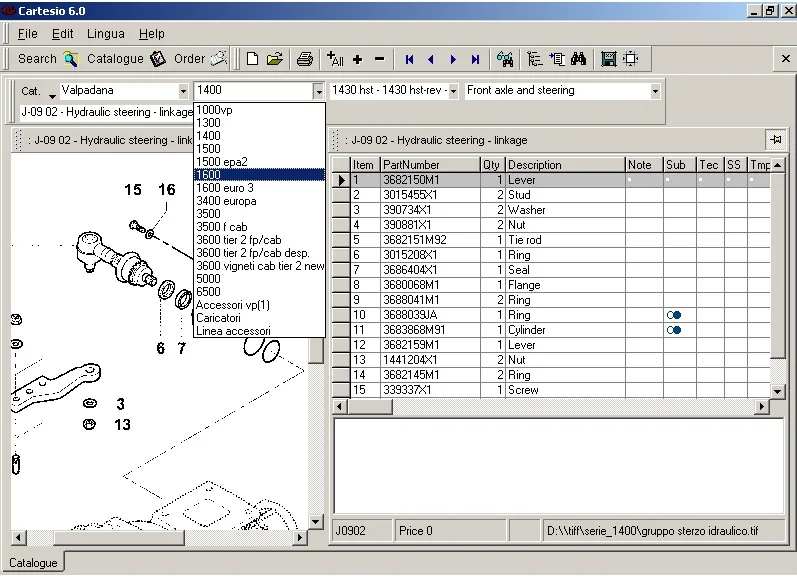Click the Search toolbar button

coord(47,59)
